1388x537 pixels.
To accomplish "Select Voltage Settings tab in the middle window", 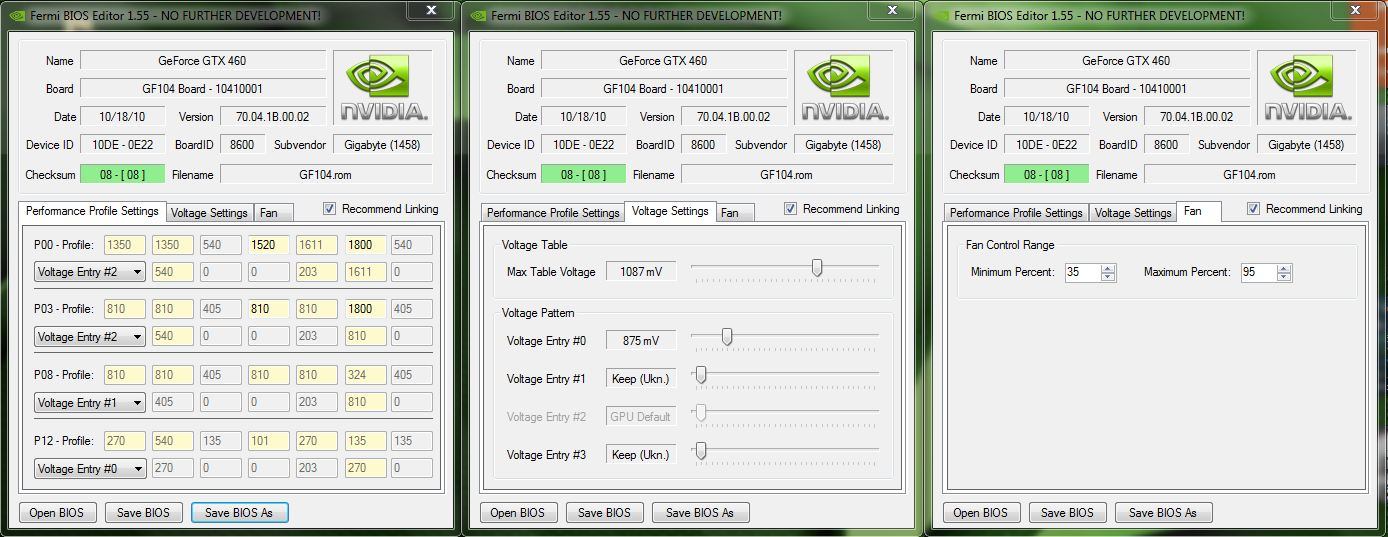I will tap(671, 211).
